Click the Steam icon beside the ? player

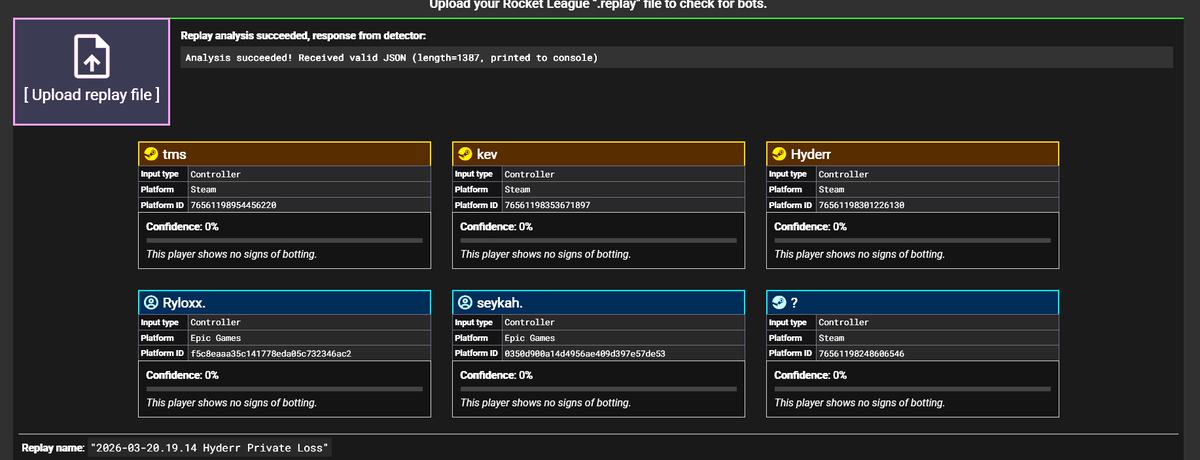779,302
